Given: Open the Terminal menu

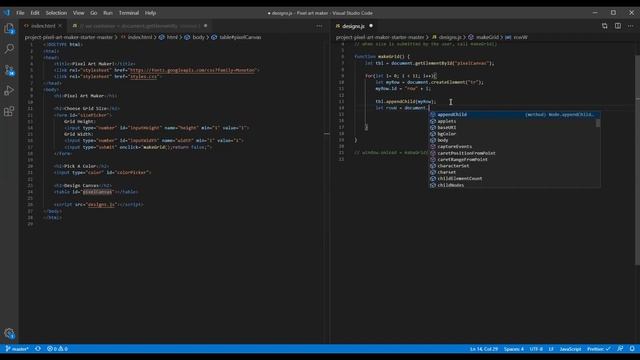Looking at the screenshot, I should [129, 13].
